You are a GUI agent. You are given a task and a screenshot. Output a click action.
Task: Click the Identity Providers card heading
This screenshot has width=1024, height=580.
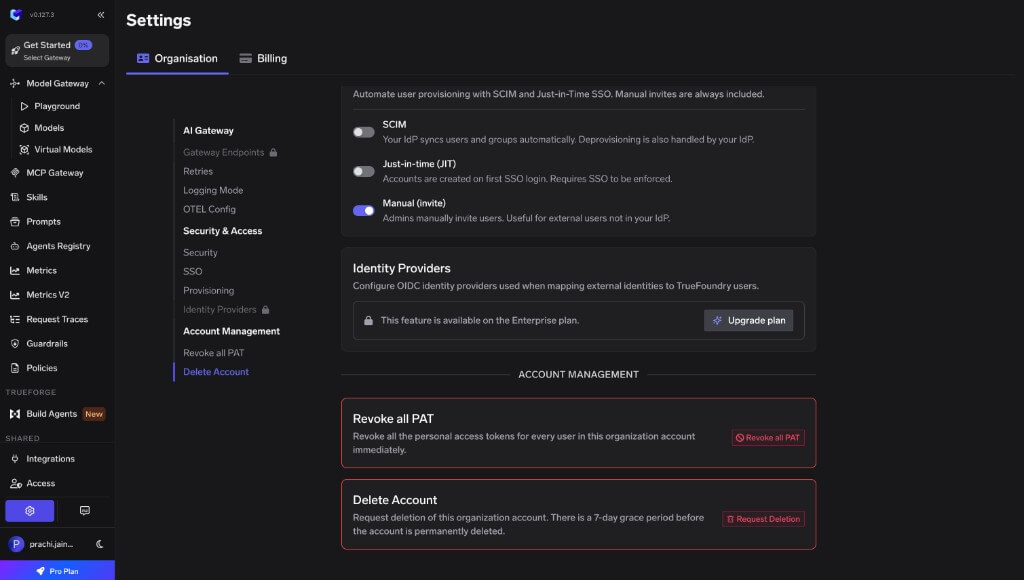pyautogui.click(x=402, y=268)
